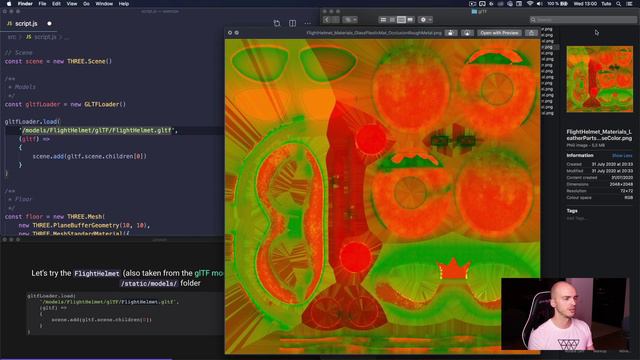Click the volume icon in menu bar
This screenshot has height=360, width=640.
tap(539, 4)
